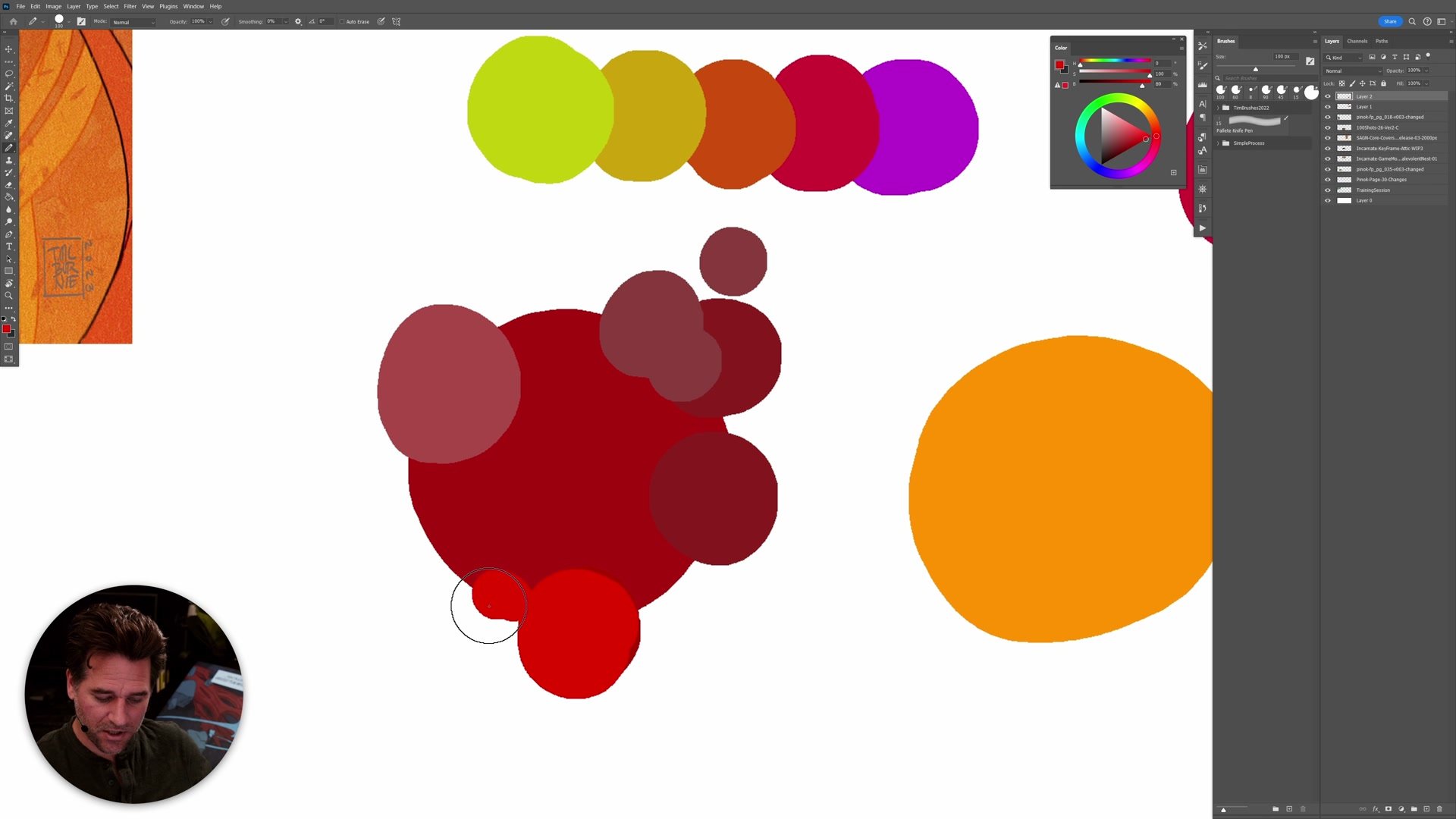Image resolution: width=1456 pixels, height=819 pixels.
Task: Select the Eyedropper tool
Action: [x=9, y=123]
